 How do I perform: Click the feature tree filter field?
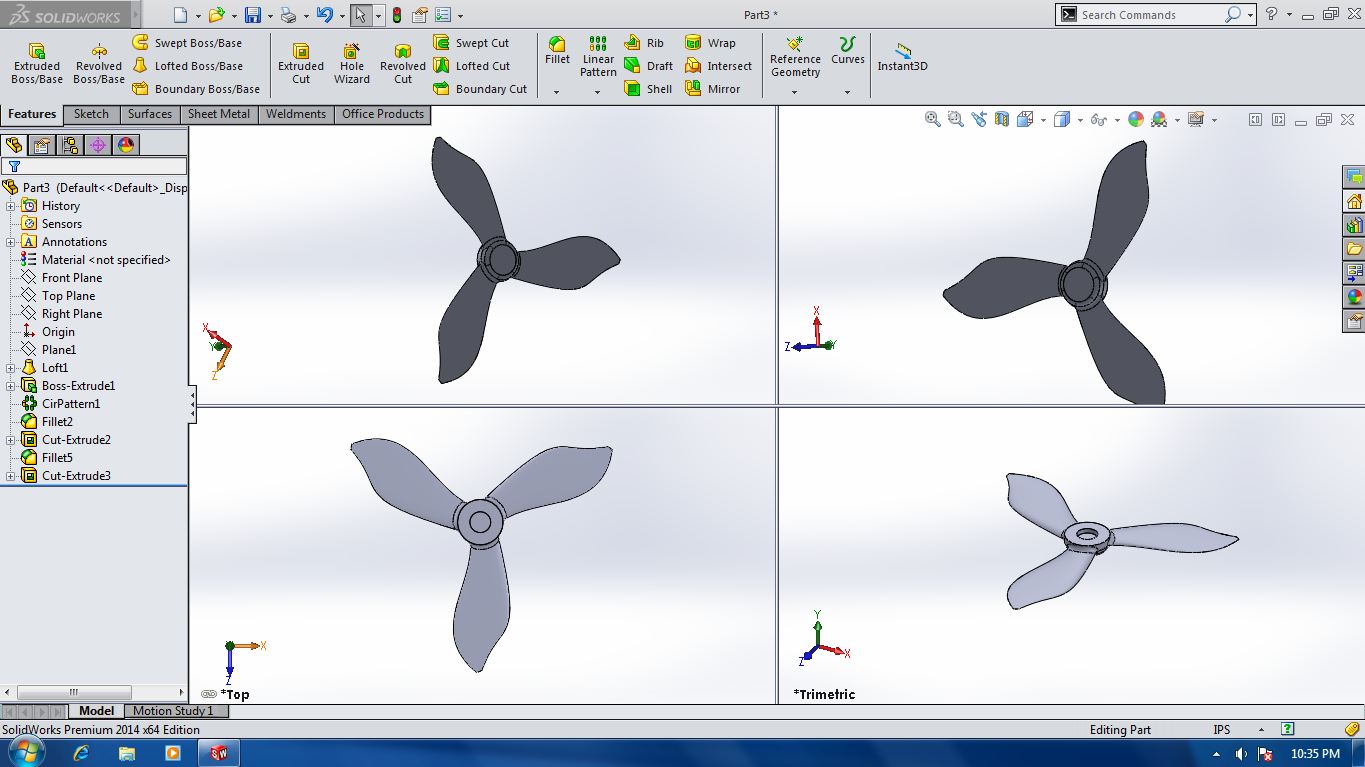94,166
